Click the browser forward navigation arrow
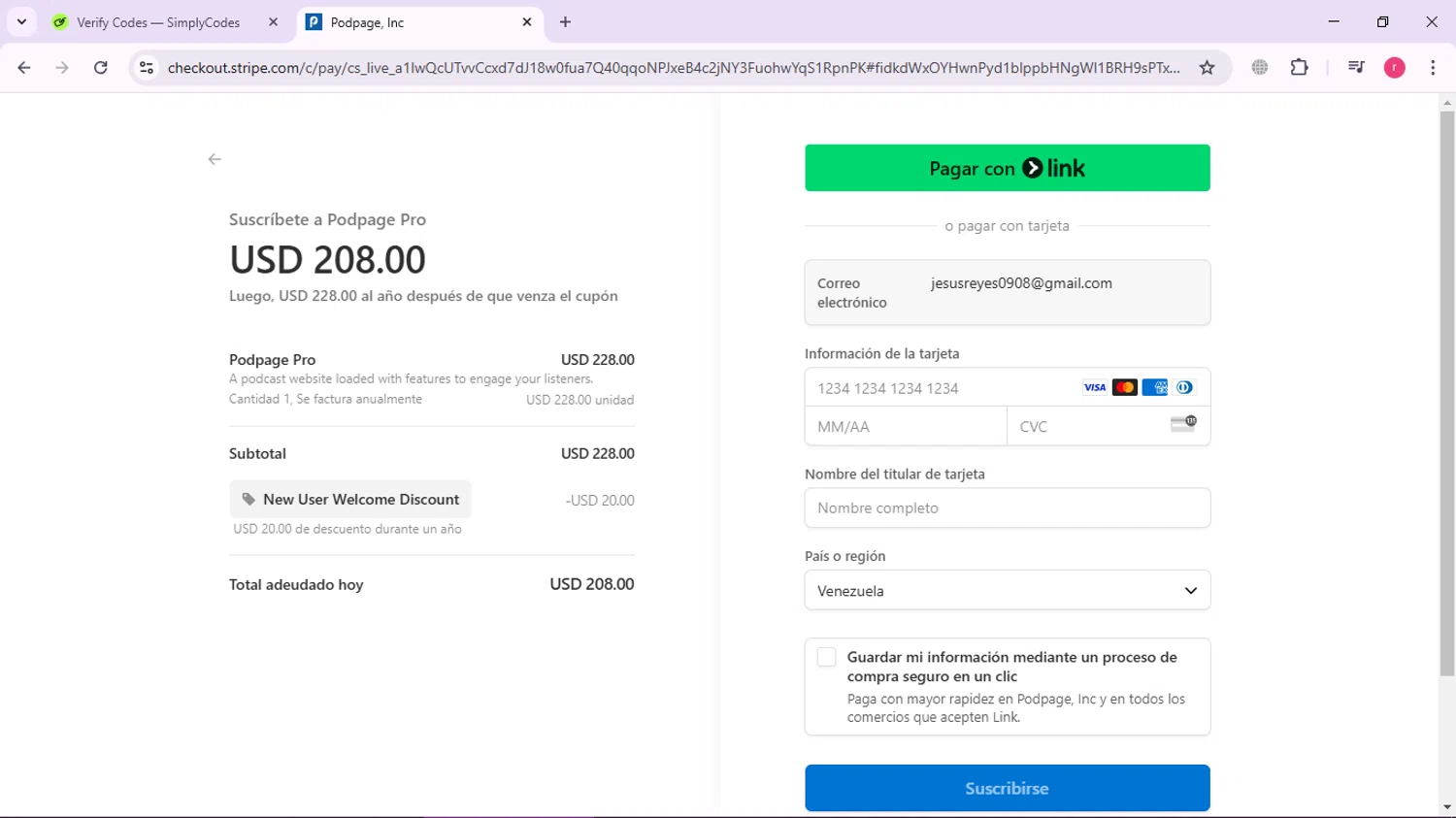Viewport: 1456px width, 818px height. [62, 68]
